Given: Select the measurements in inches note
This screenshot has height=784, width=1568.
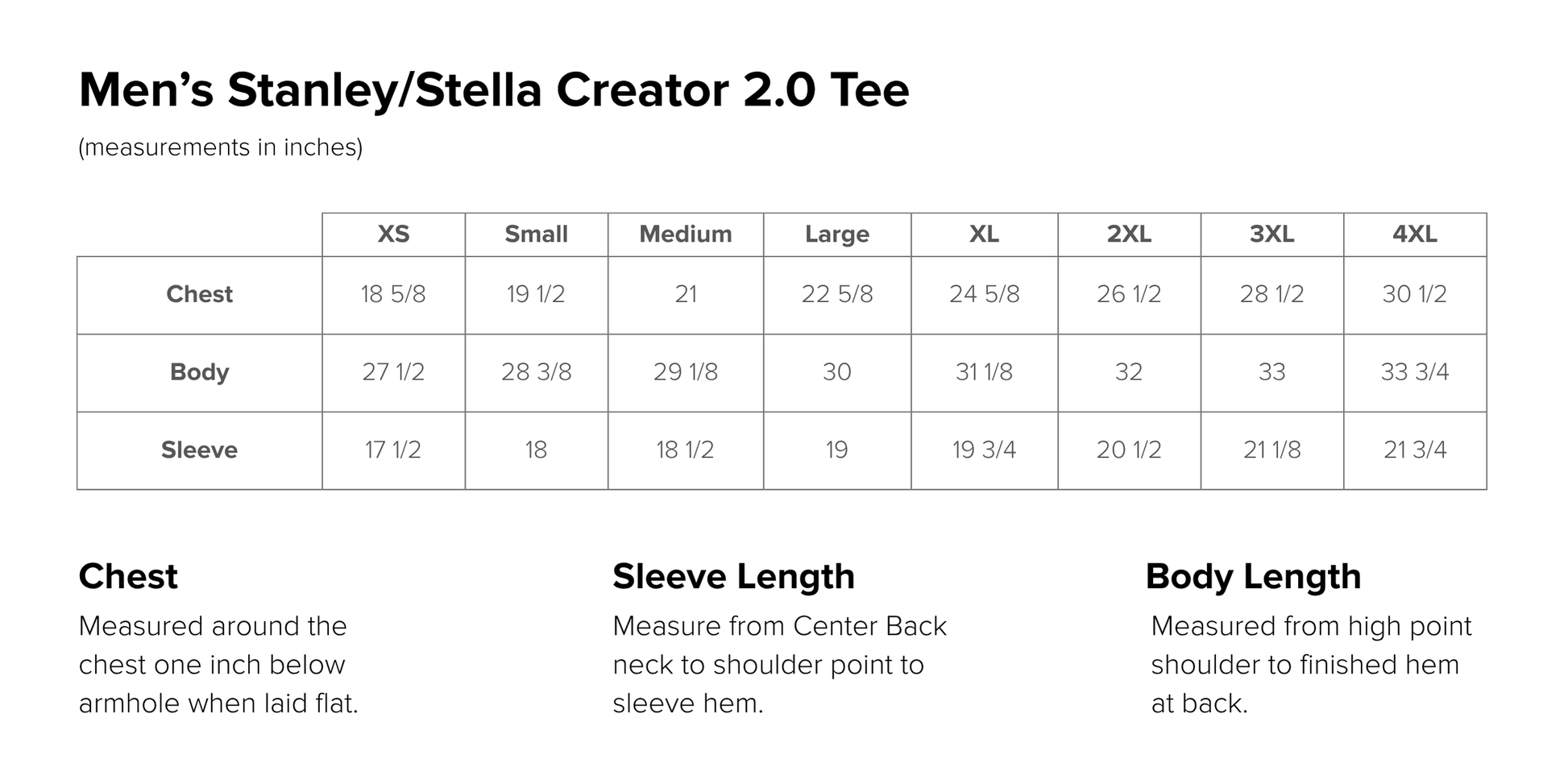Looking at the screenshot, I should coord(220,147).
